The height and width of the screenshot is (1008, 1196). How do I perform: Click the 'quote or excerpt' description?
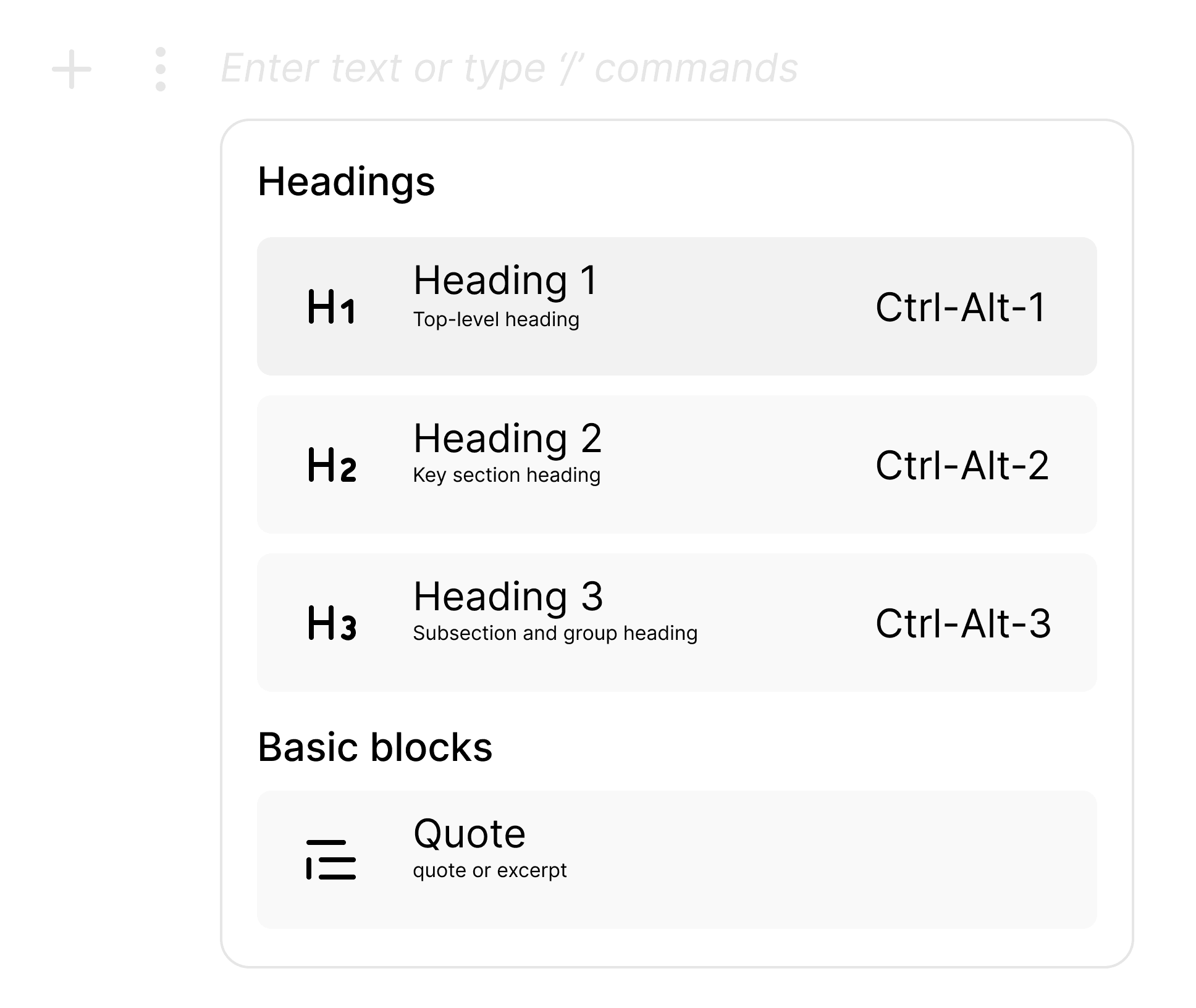click(x=489, y=870)
